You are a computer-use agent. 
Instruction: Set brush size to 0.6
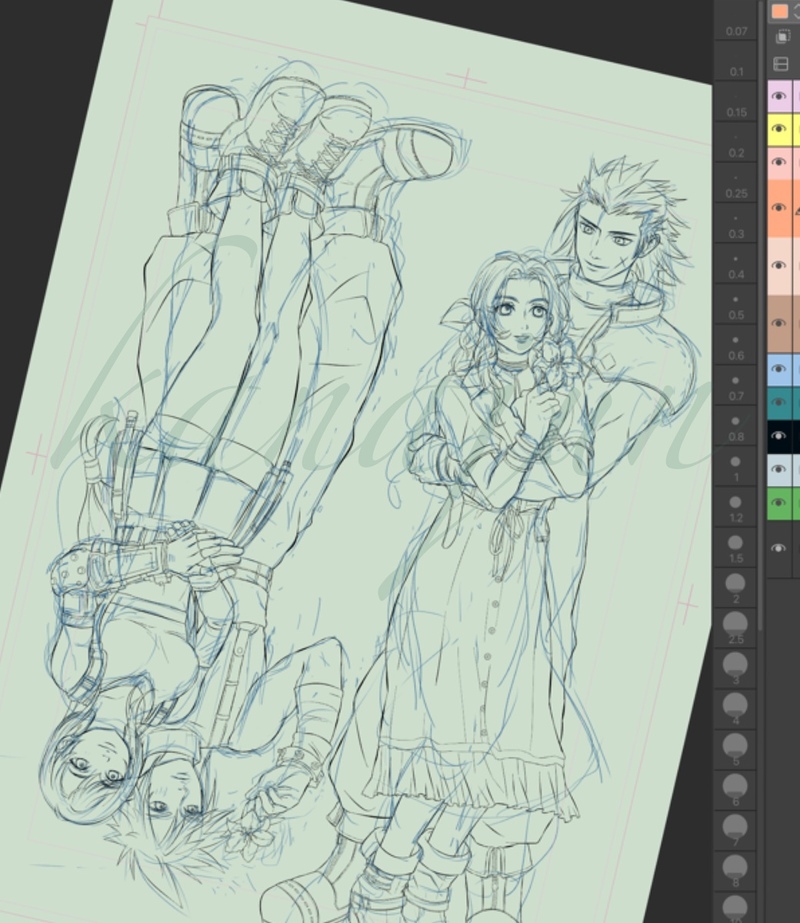click(x=736, y=346)
